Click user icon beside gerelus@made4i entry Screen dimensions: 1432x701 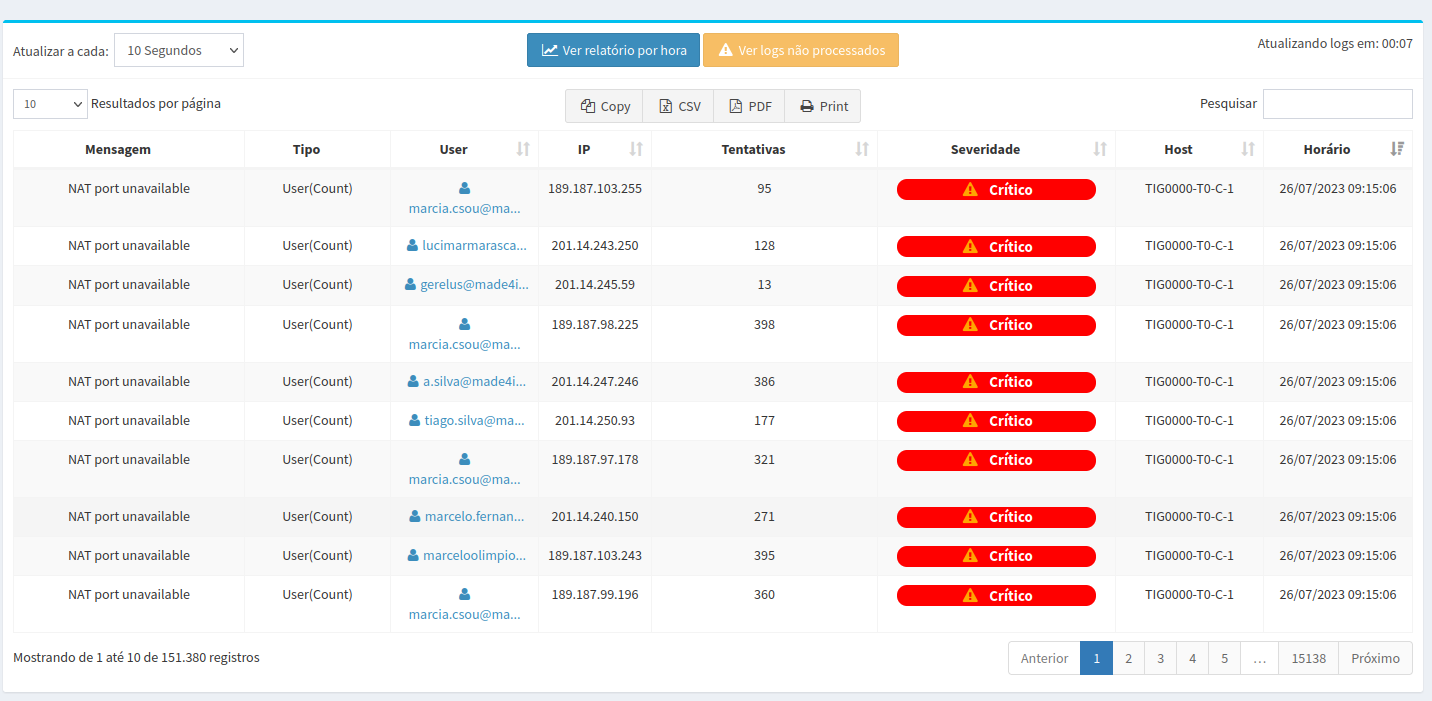[410, 284]
